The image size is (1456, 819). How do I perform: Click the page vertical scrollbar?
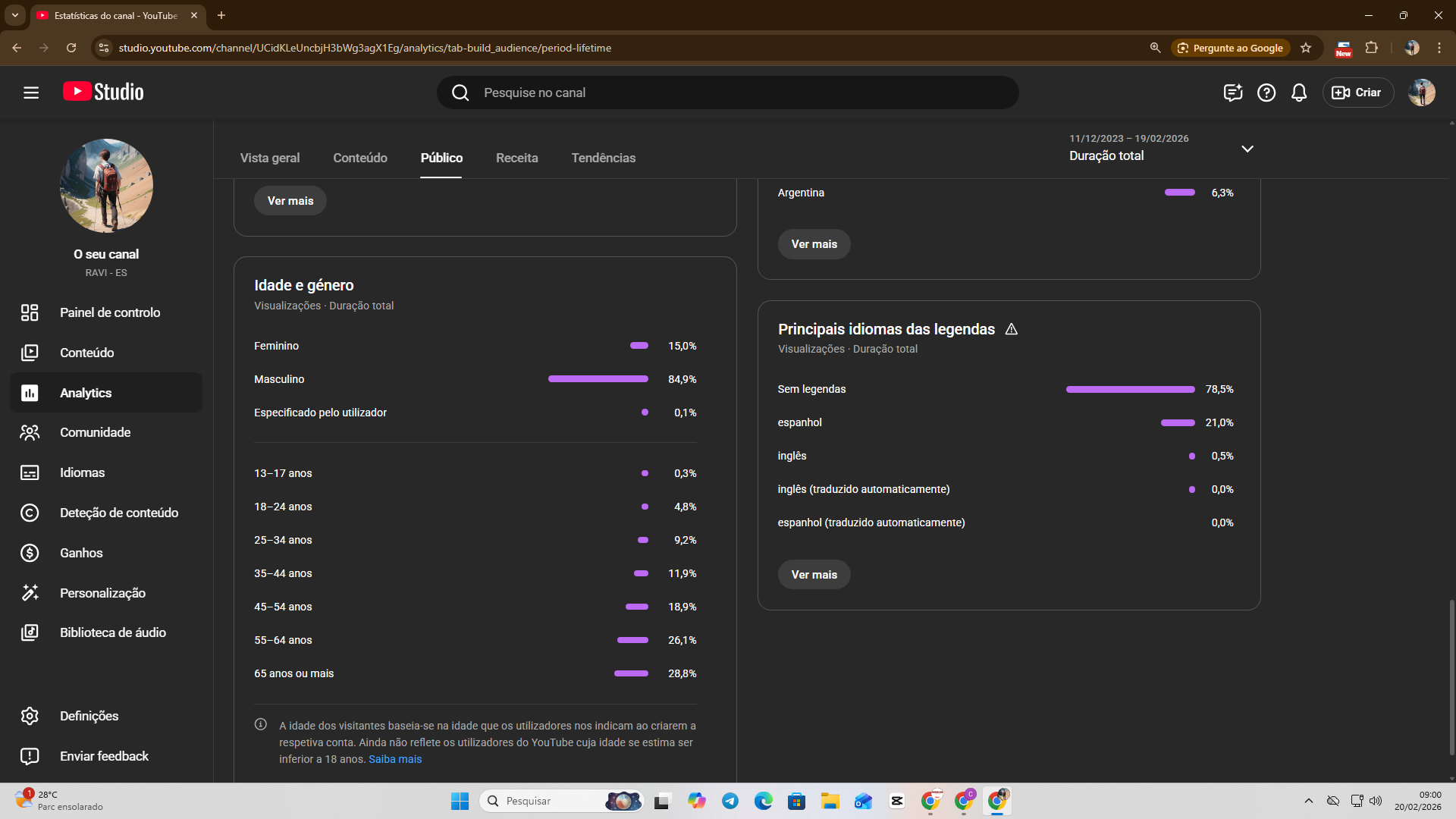click(x=1451, y=676)
